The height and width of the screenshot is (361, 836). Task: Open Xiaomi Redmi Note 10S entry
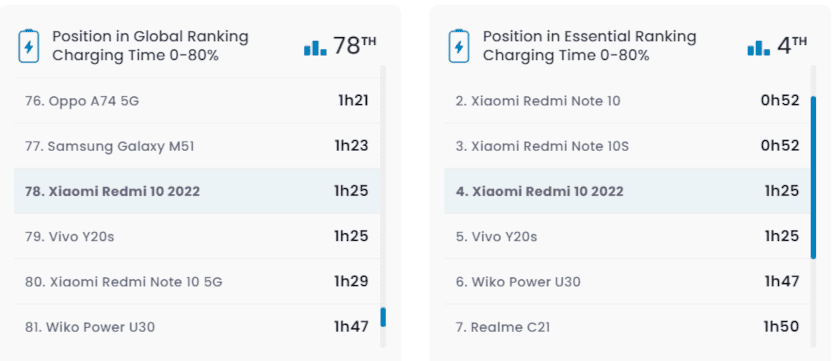627,146
